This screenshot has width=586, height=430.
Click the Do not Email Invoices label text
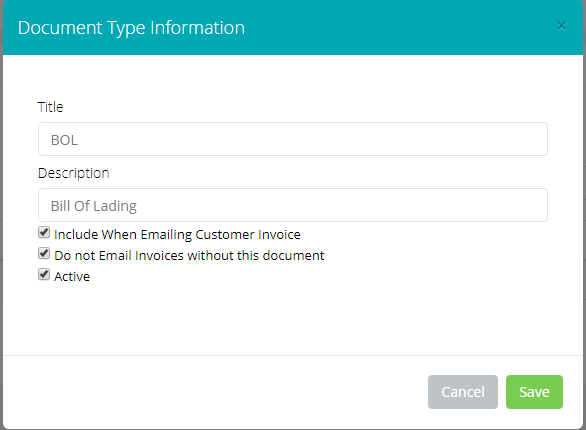189,256
